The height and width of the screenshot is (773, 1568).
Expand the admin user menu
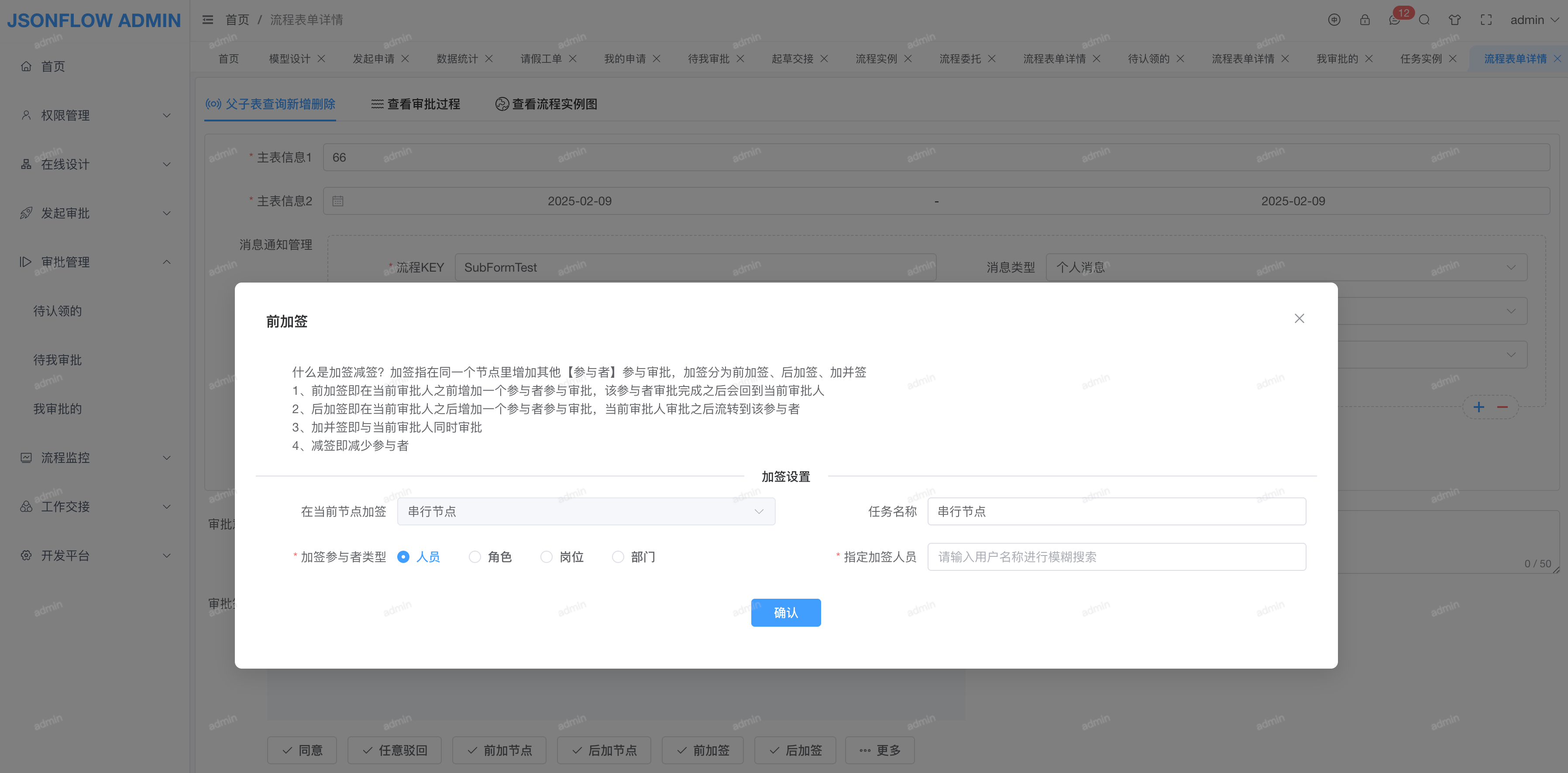(x=1534, y=20)
